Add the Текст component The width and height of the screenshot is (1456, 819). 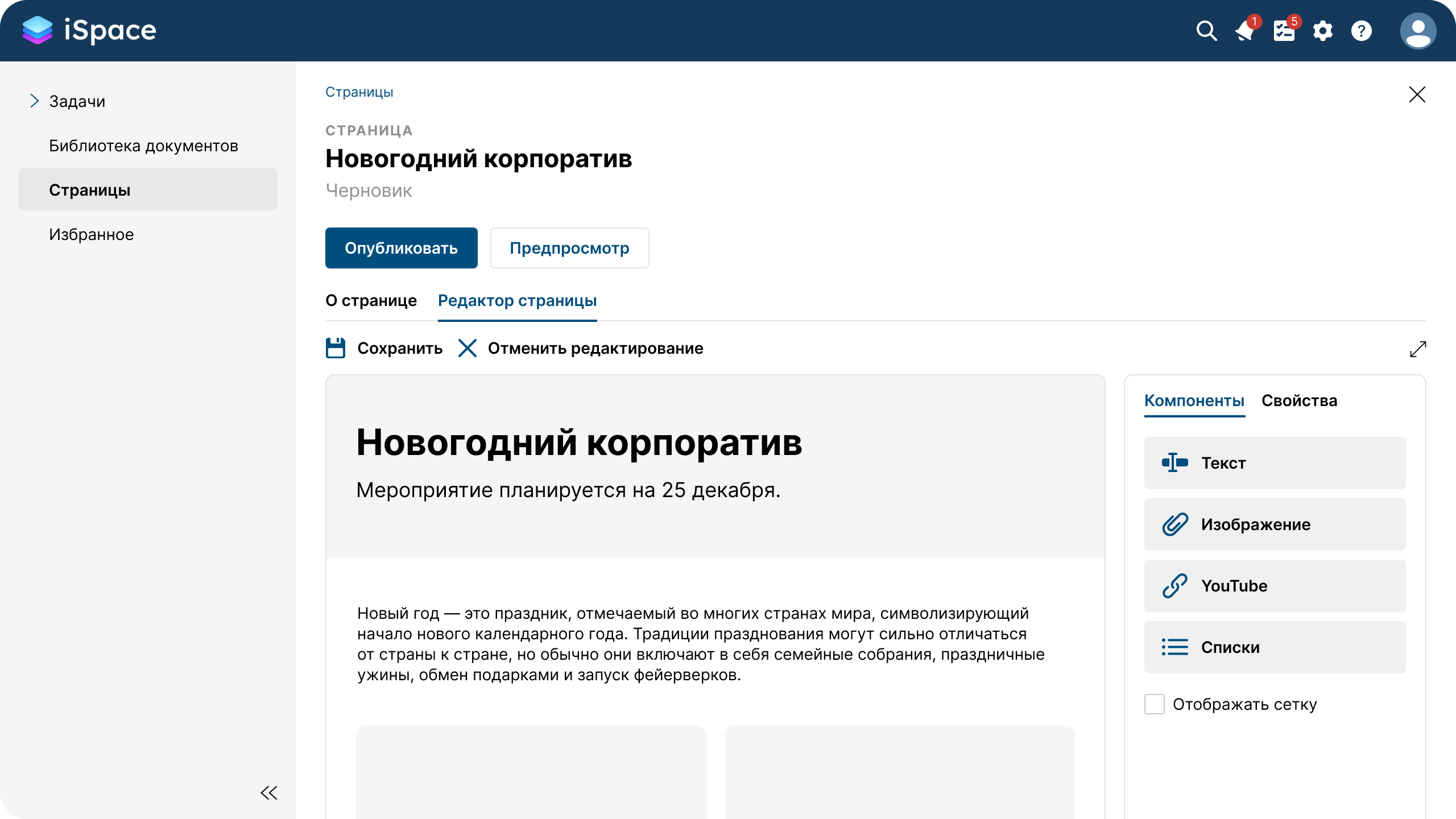click(1274, 463)
